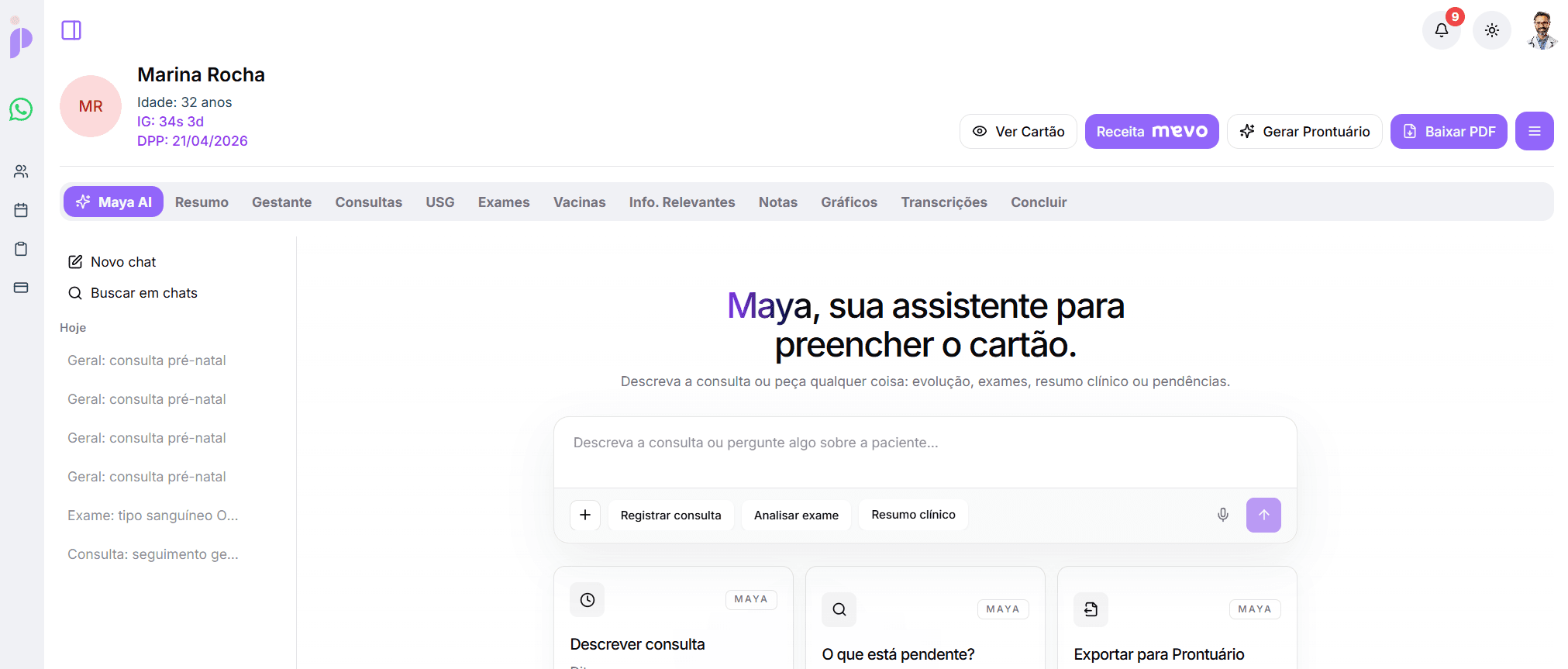Open the purple hamburger menu button
This screenshot has height=669, width=1568.
[1534, 132]
